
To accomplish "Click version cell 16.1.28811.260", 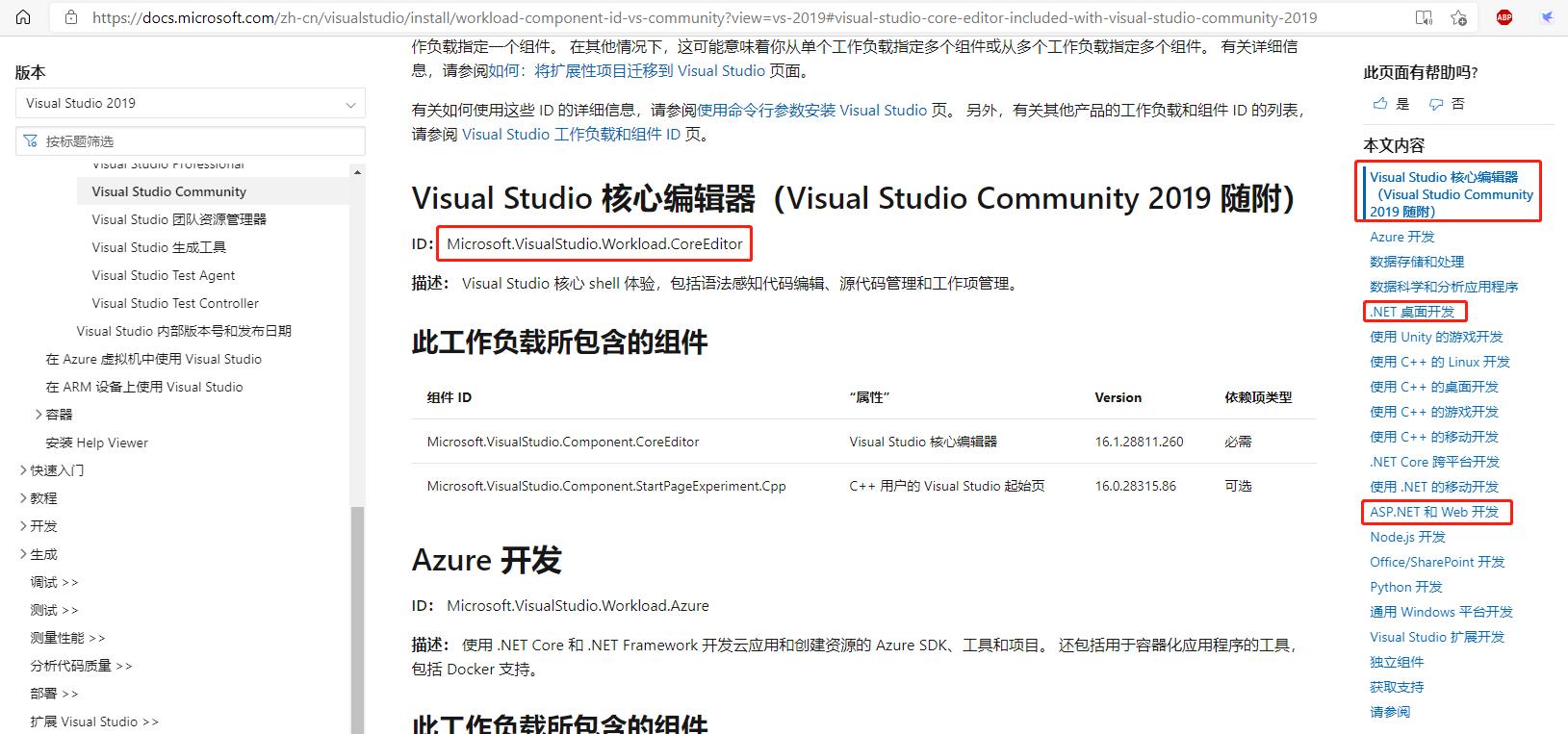I will pyautogui.click(x=1139, y=442).
